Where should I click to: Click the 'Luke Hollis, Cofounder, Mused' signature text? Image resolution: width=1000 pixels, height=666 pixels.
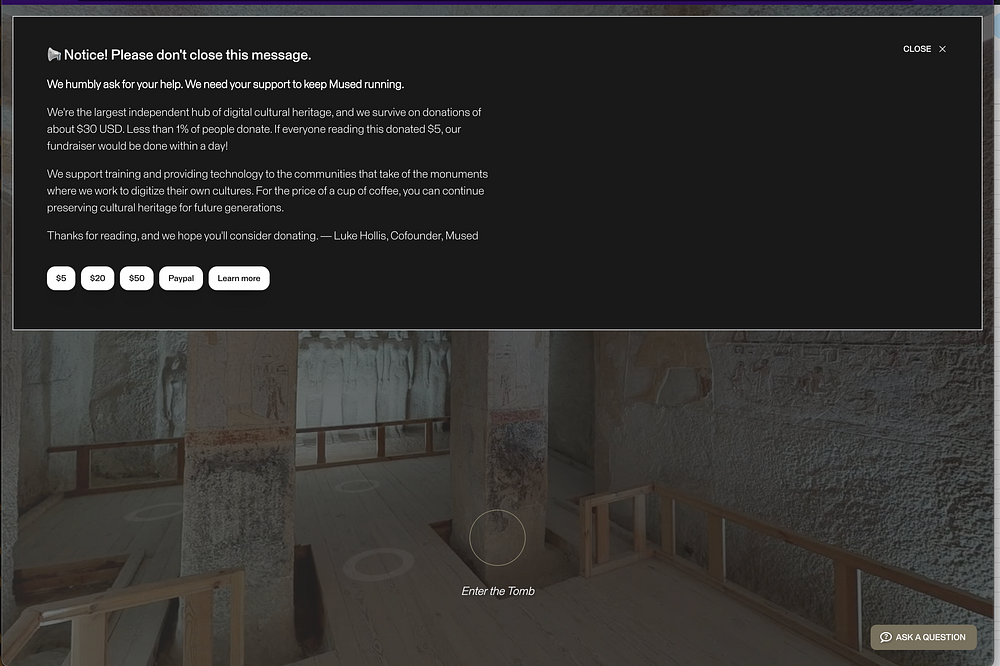[406, 235]
